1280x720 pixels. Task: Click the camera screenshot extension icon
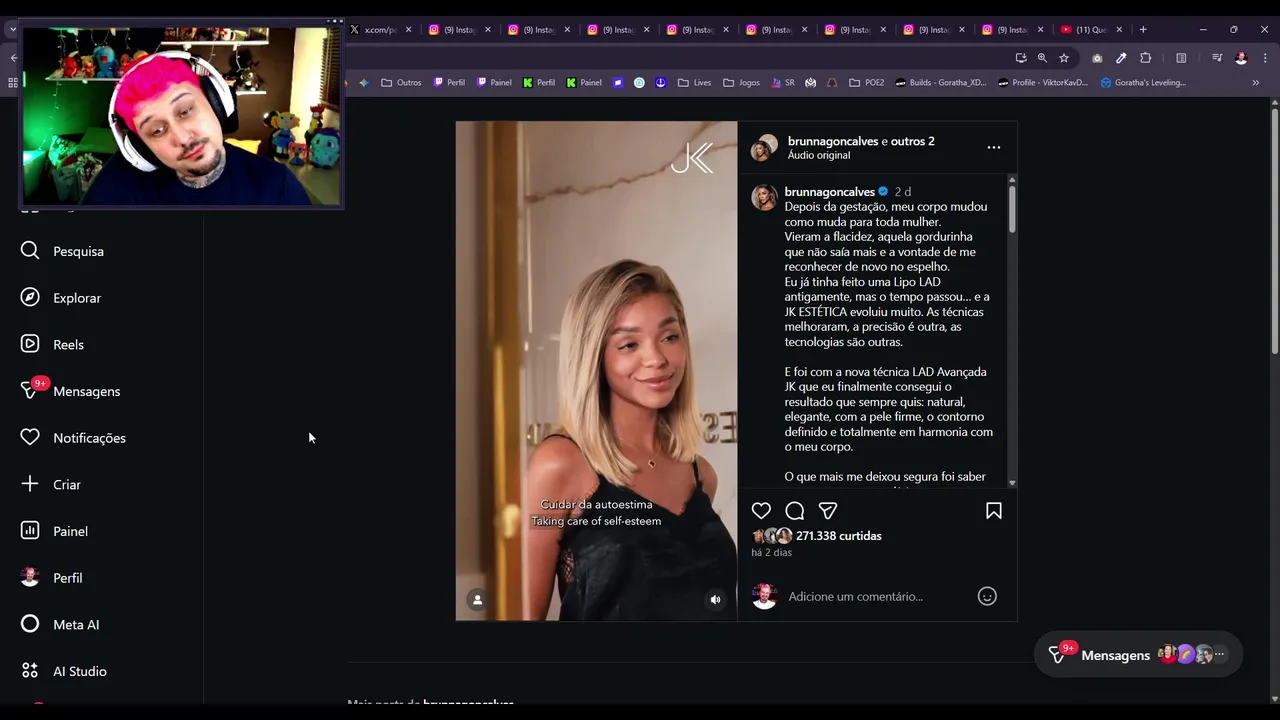[x=1097, y=58]
